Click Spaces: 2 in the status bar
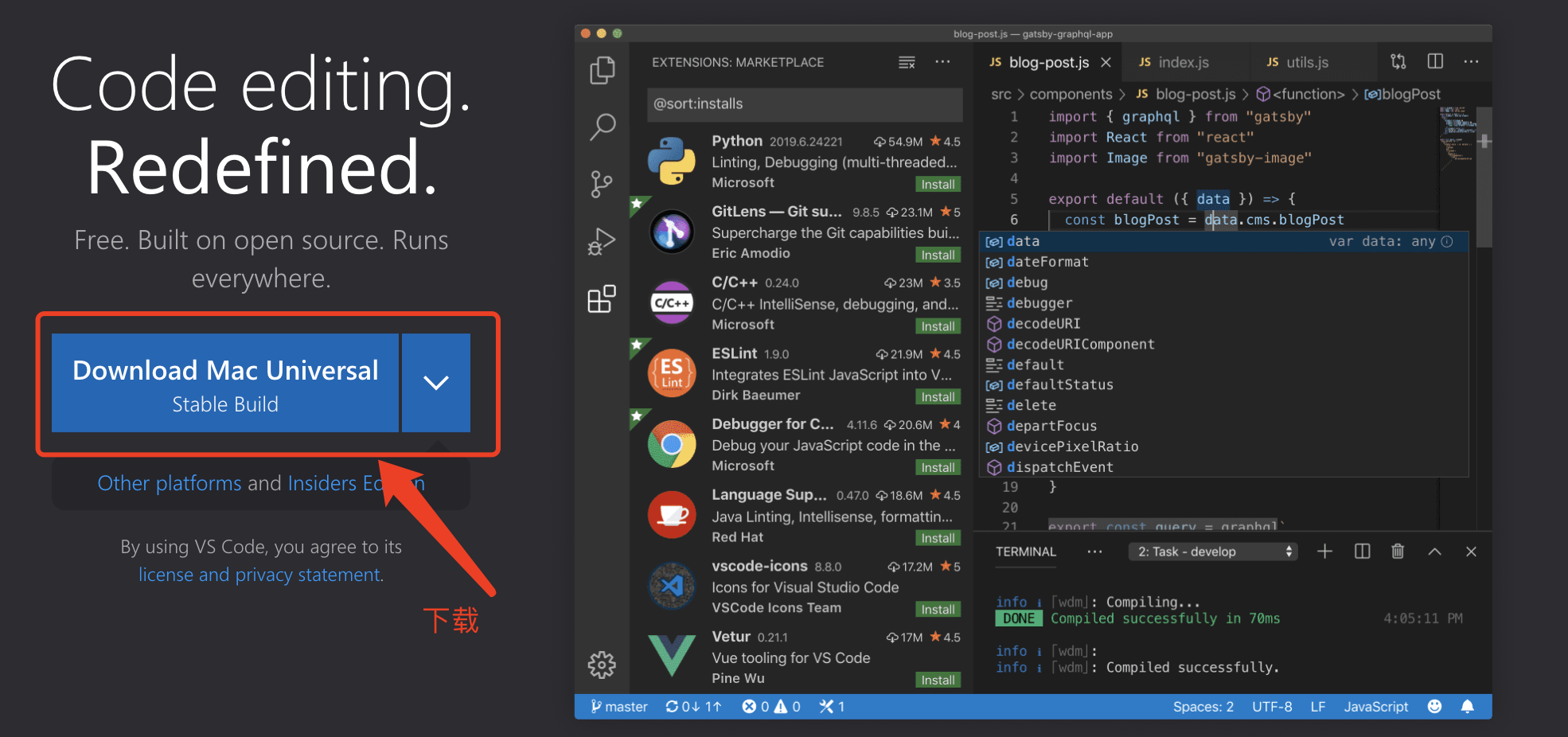This screenshot has width=1568, height=737. point(1203,707)
